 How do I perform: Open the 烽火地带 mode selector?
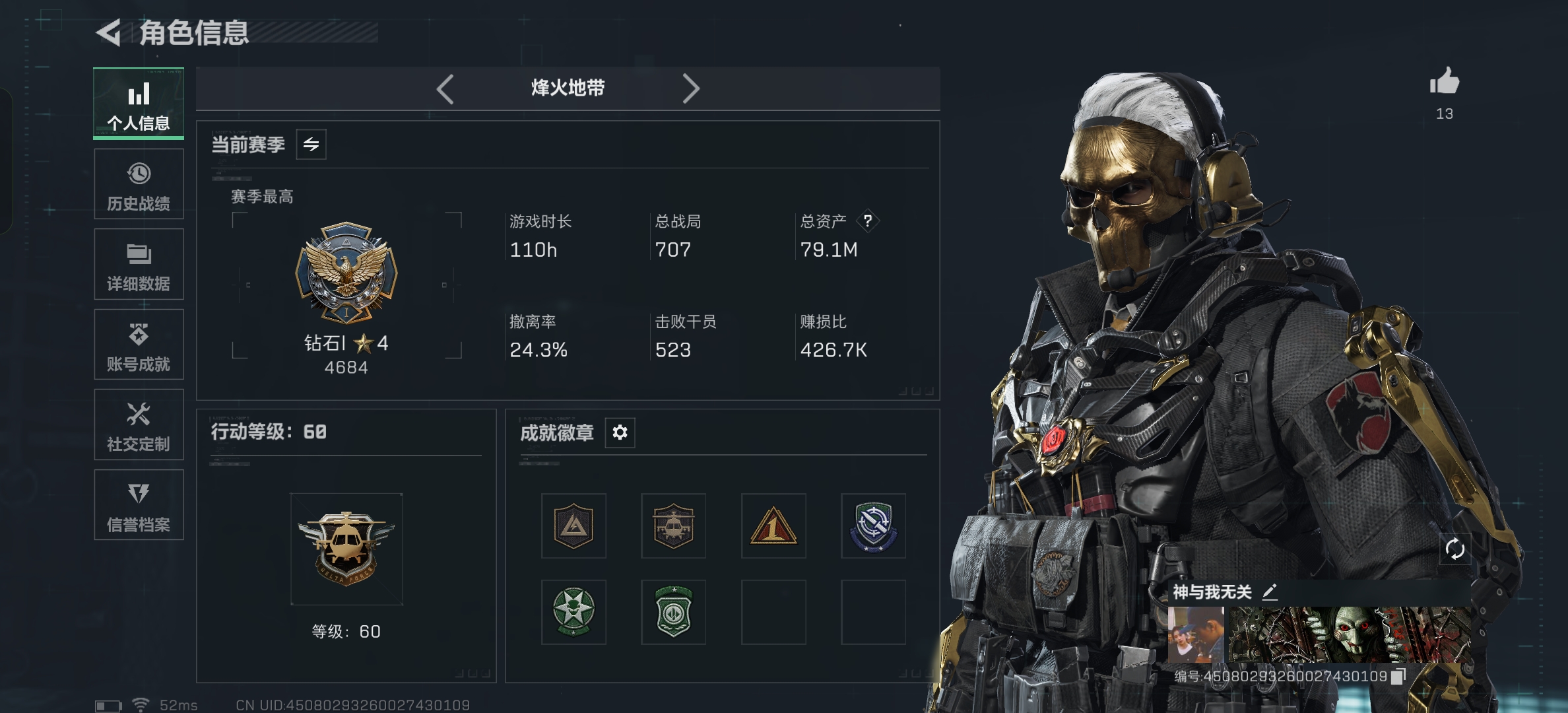[568, 88]
